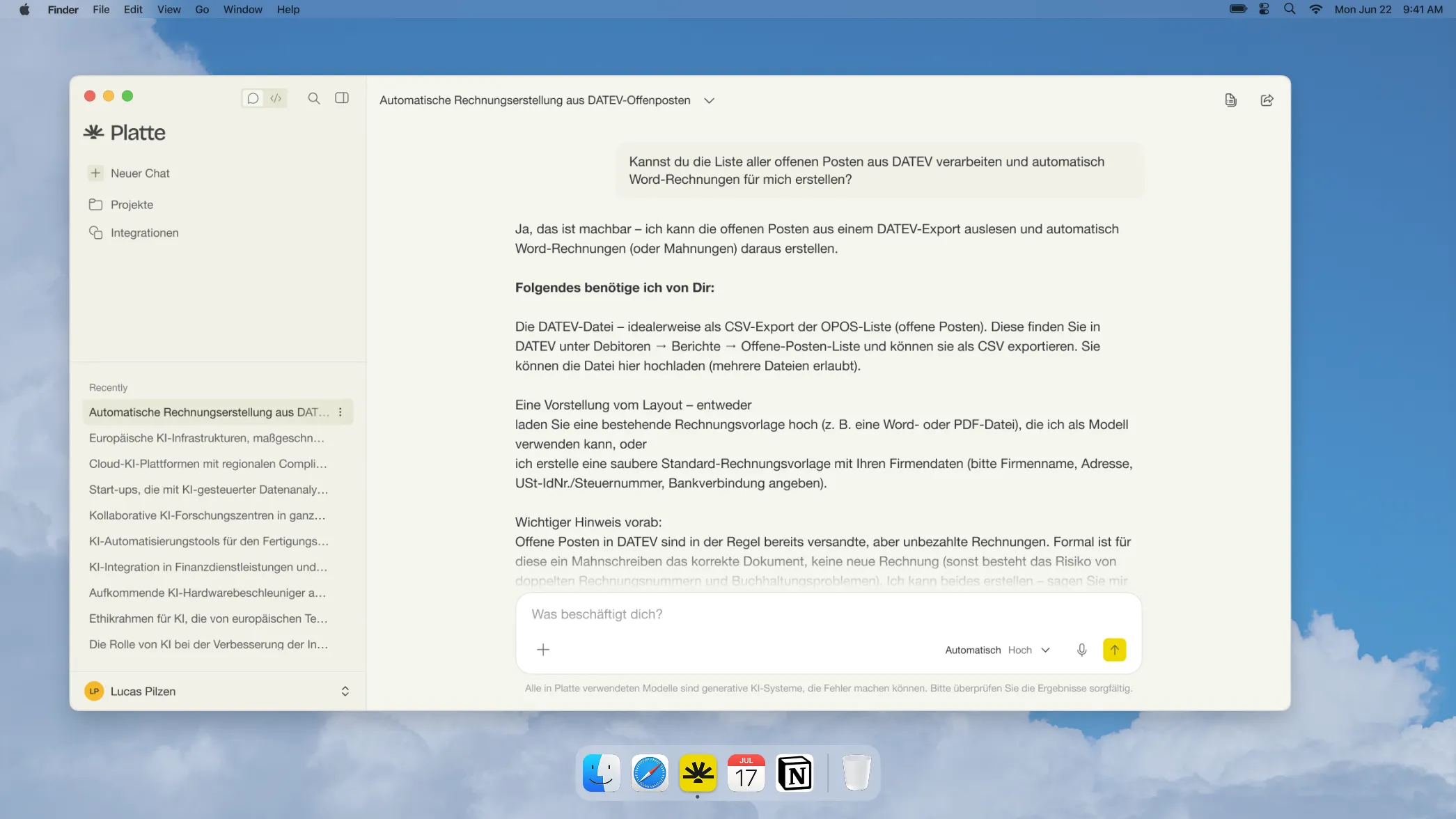
Task: Open Spotlight search in menu bar
Action: 1290,9
